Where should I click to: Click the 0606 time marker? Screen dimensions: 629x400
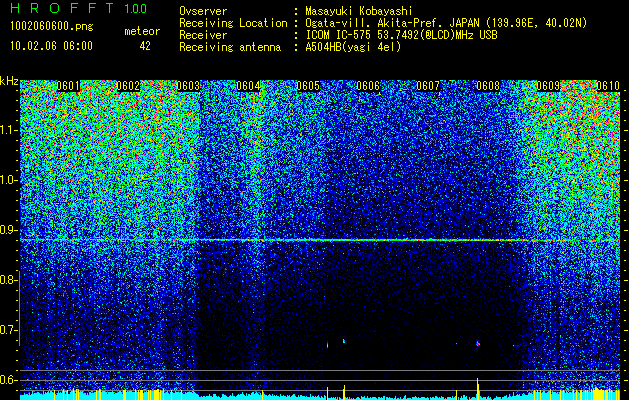tap(368, 86)
